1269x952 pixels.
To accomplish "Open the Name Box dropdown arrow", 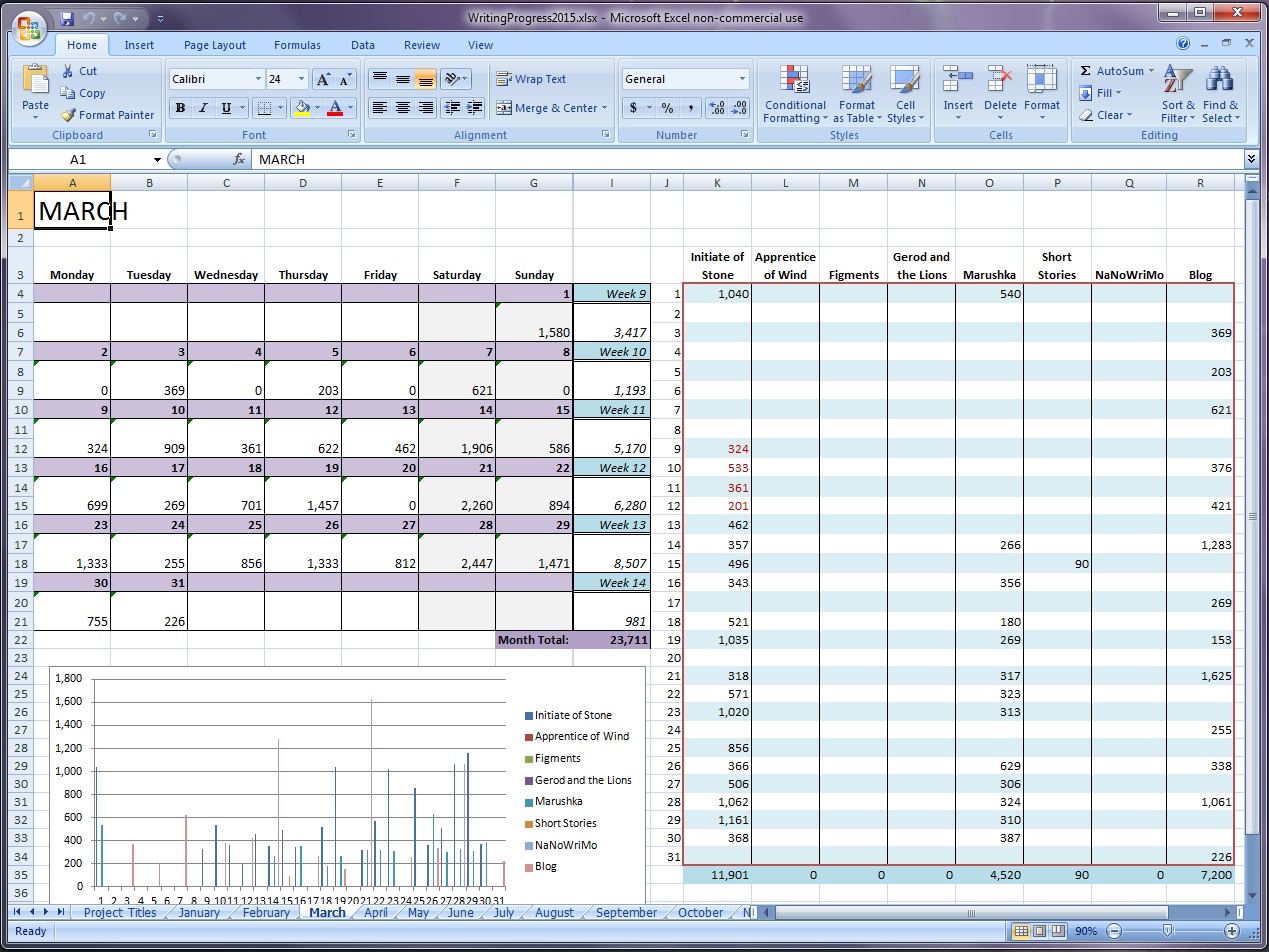I will click(x=157, y=160).
